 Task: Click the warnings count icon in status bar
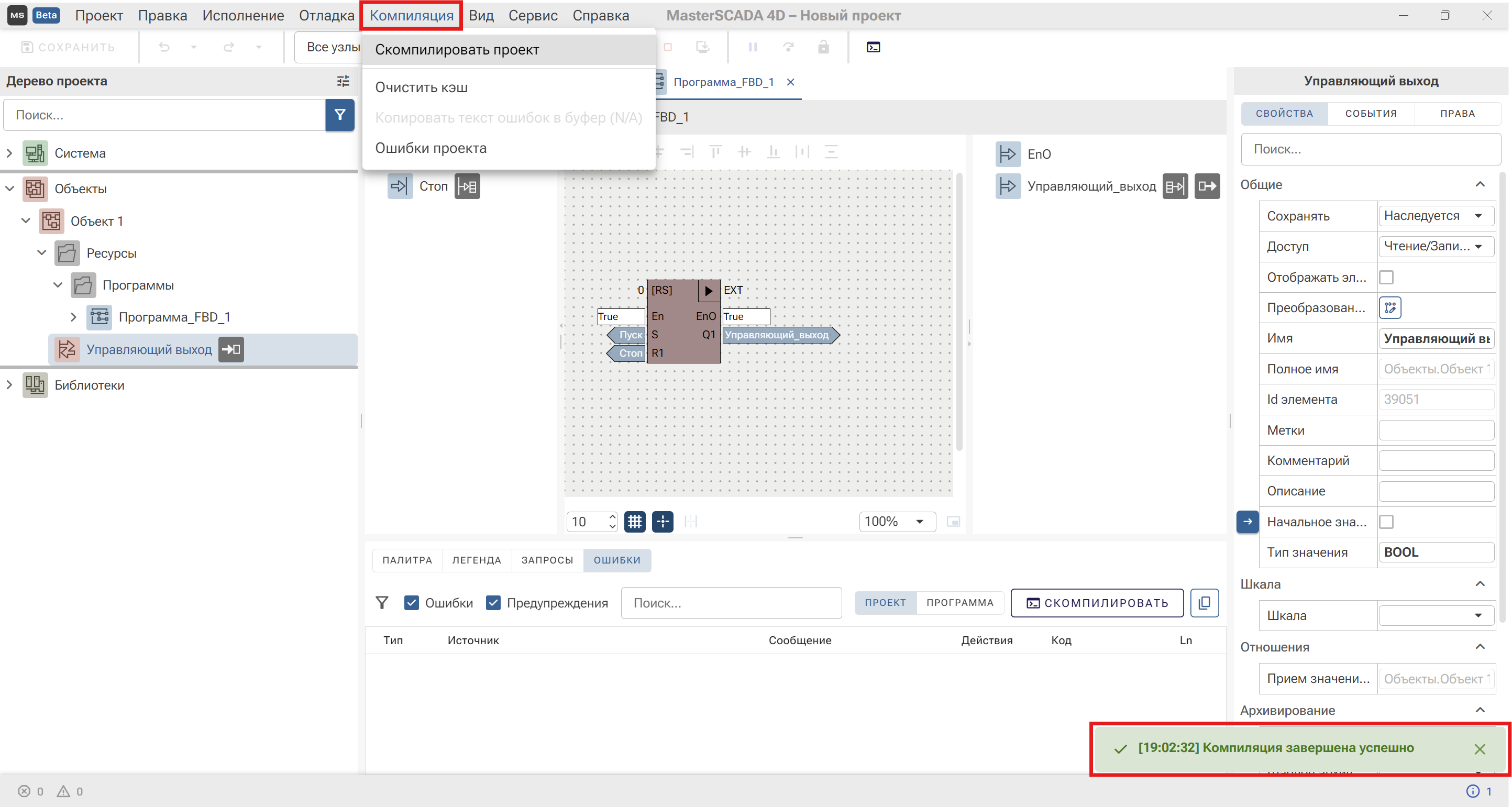pyautogui.click(x=63, y=791)
